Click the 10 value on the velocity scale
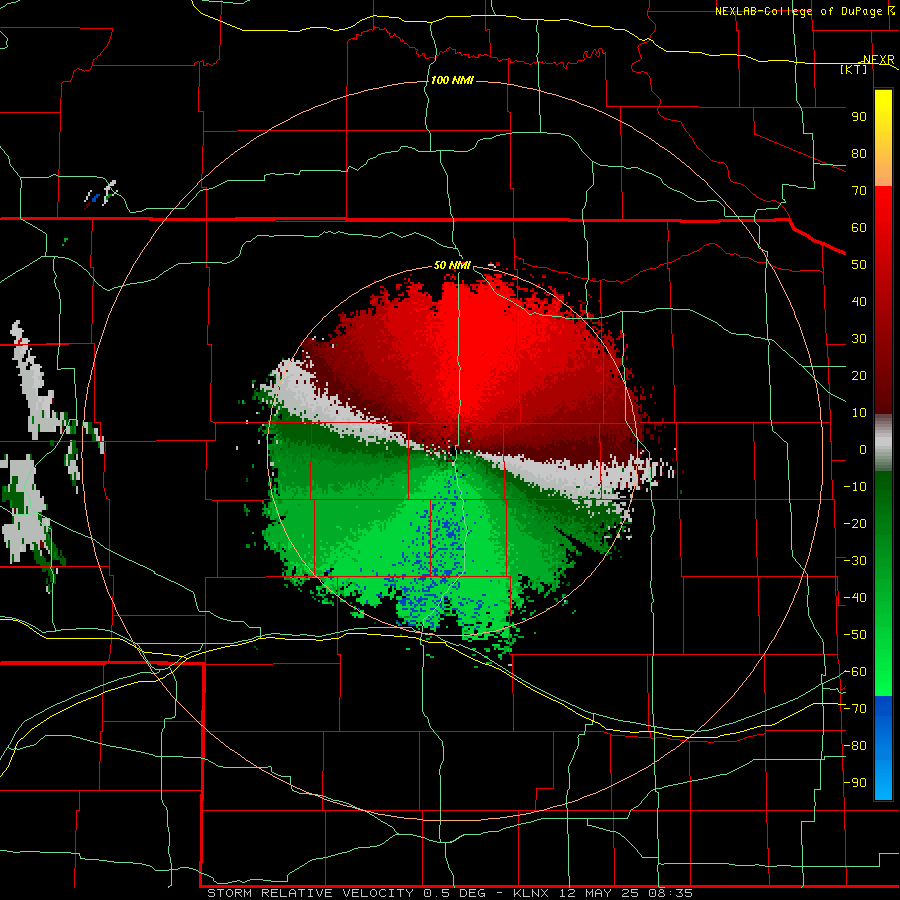 [x=859, y=413]
